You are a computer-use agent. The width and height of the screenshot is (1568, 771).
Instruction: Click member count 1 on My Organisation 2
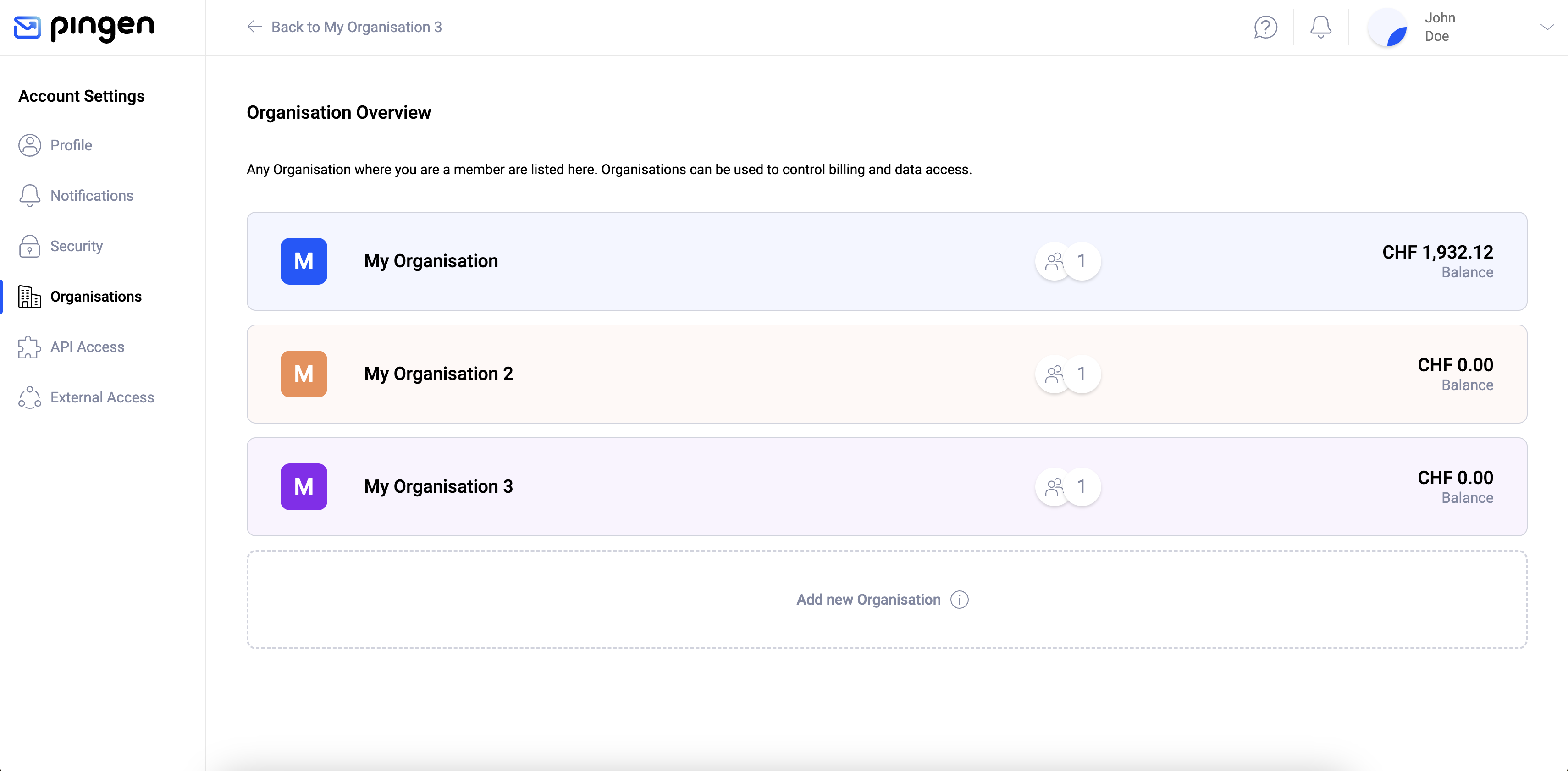[1082, 374]
